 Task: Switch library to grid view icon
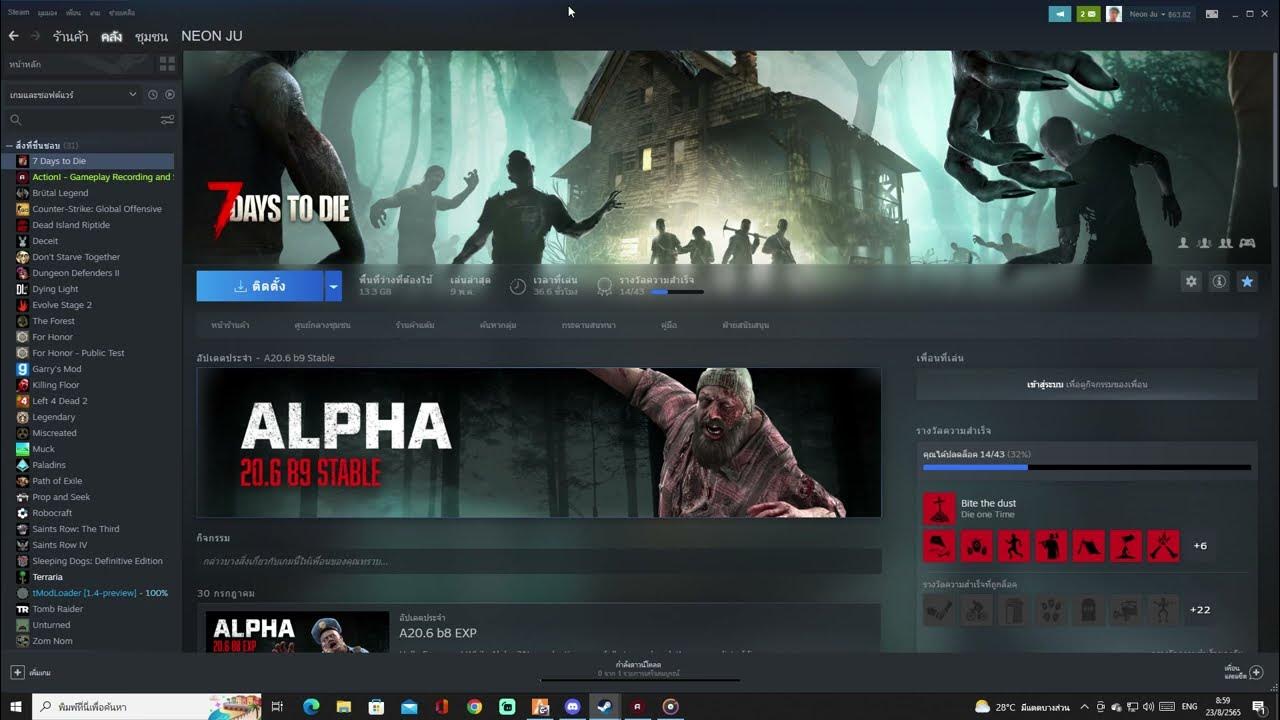(x=167, y=63)
